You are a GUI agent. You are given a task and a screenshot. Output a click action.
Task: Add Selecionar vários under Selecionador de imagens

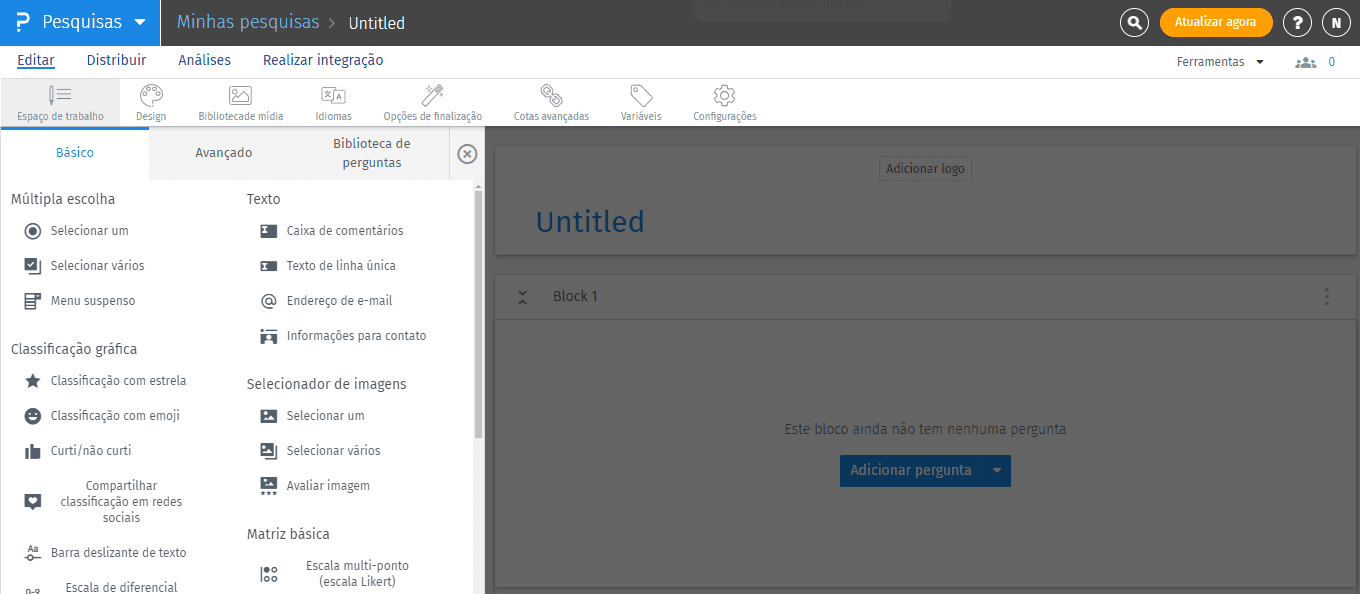coord(320,451)
